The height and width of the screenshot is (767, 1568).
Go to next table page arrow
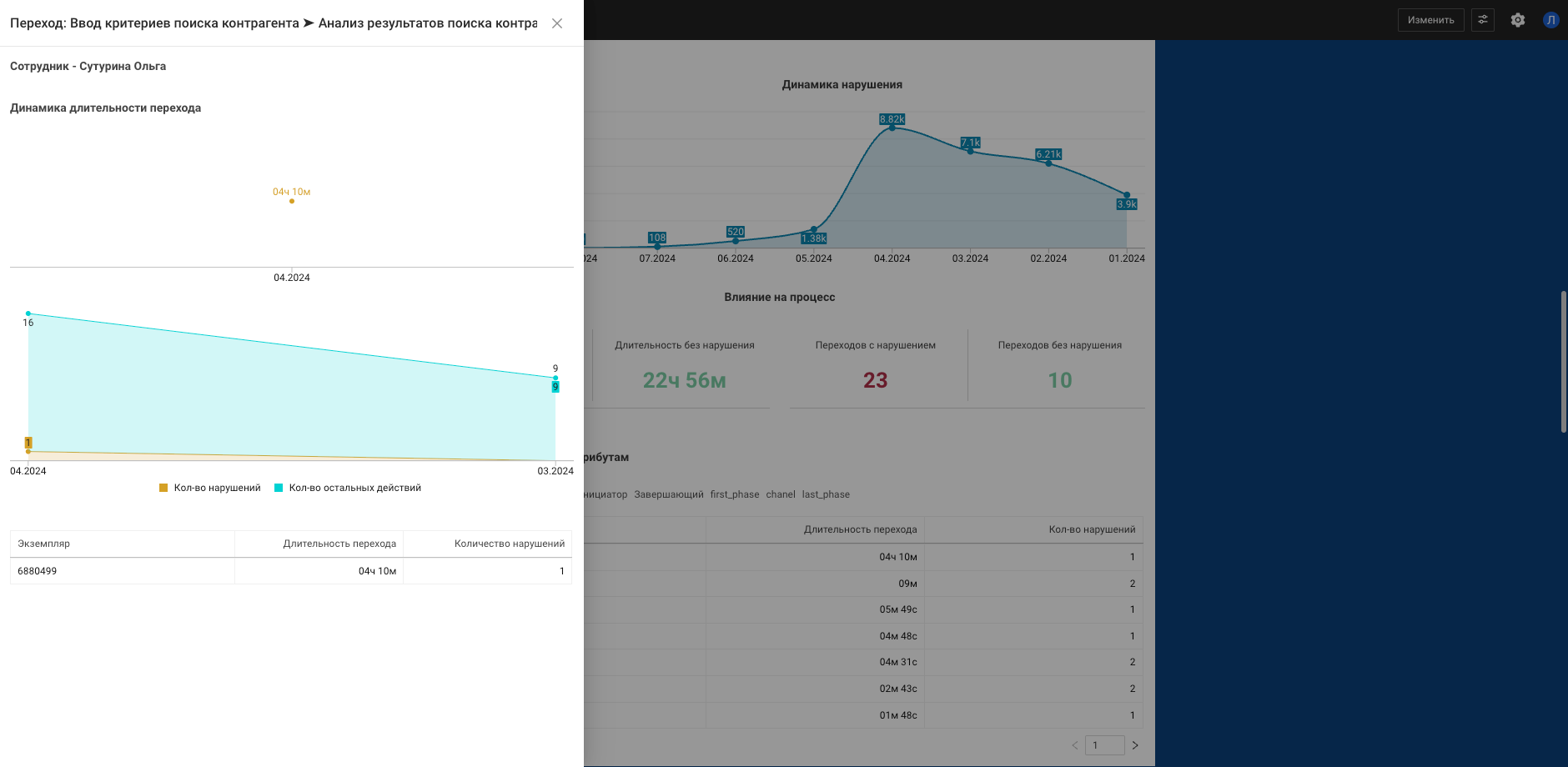[1135, 745]
